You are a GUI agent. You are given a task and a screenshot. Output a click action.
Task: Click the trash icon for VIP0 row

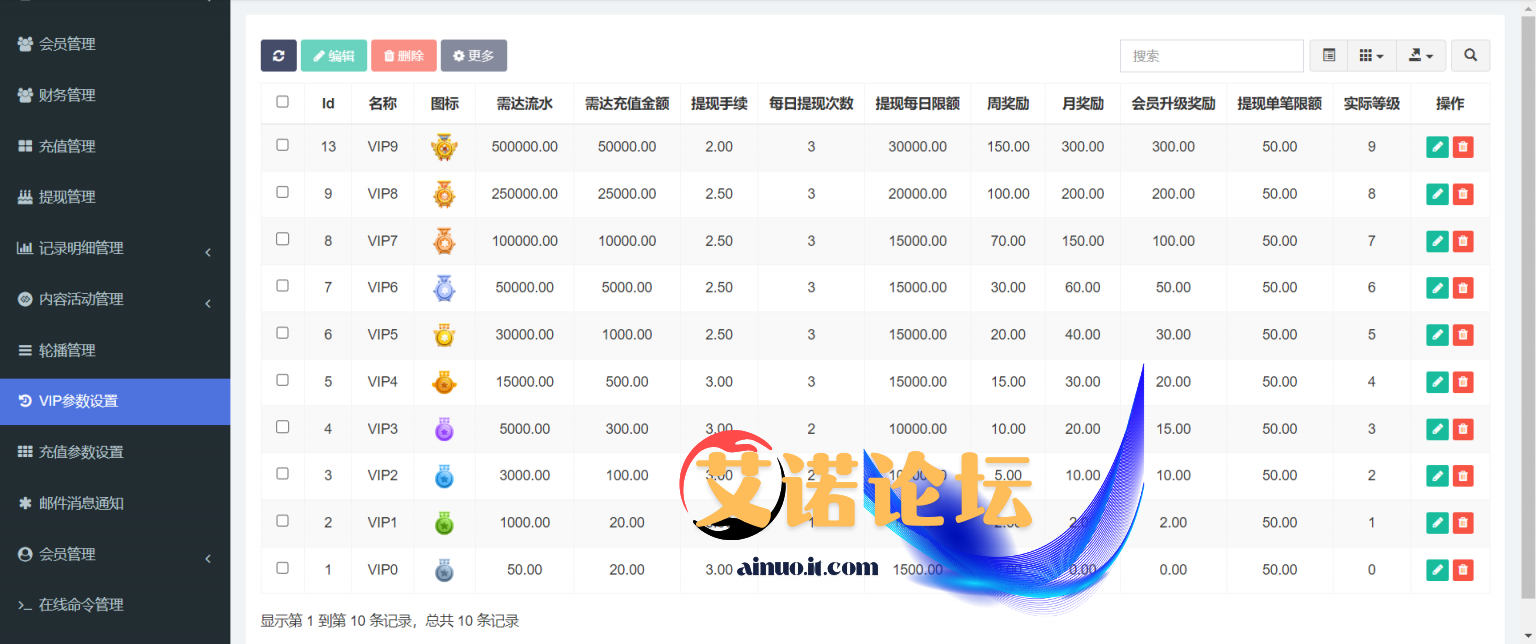pos(1463,570)
